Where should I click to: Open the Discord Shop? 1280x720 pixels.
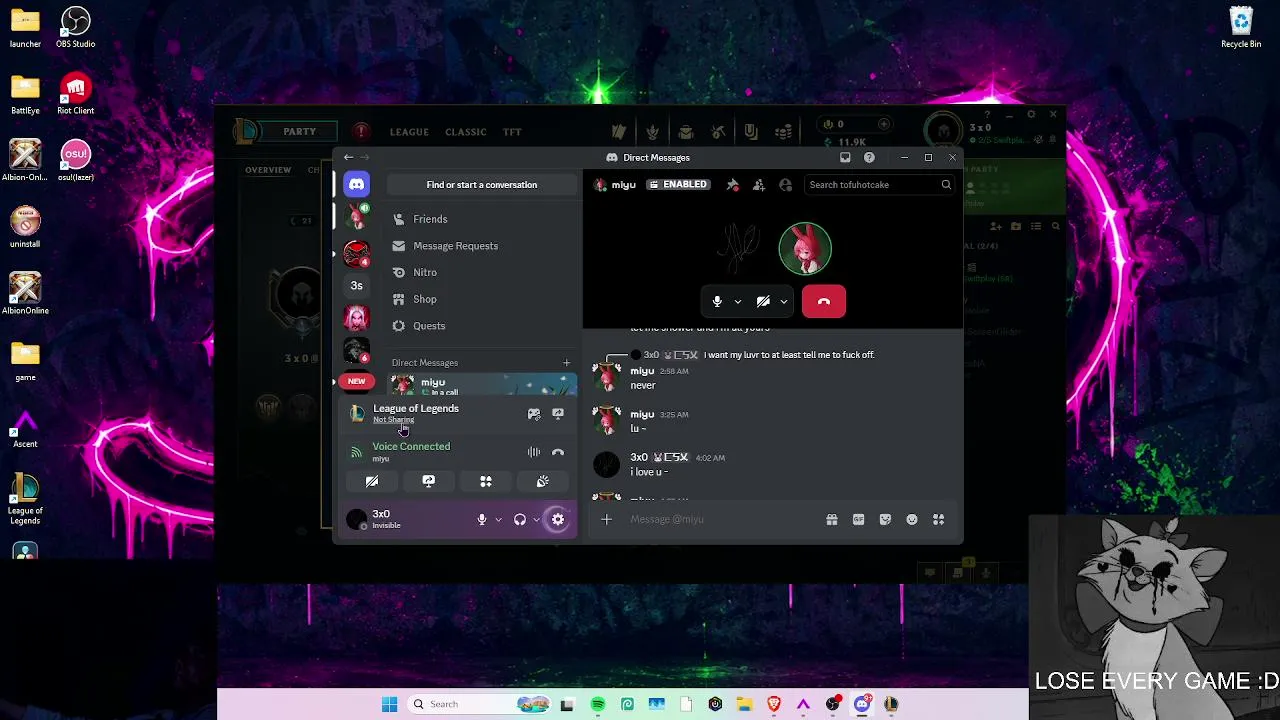481,299
